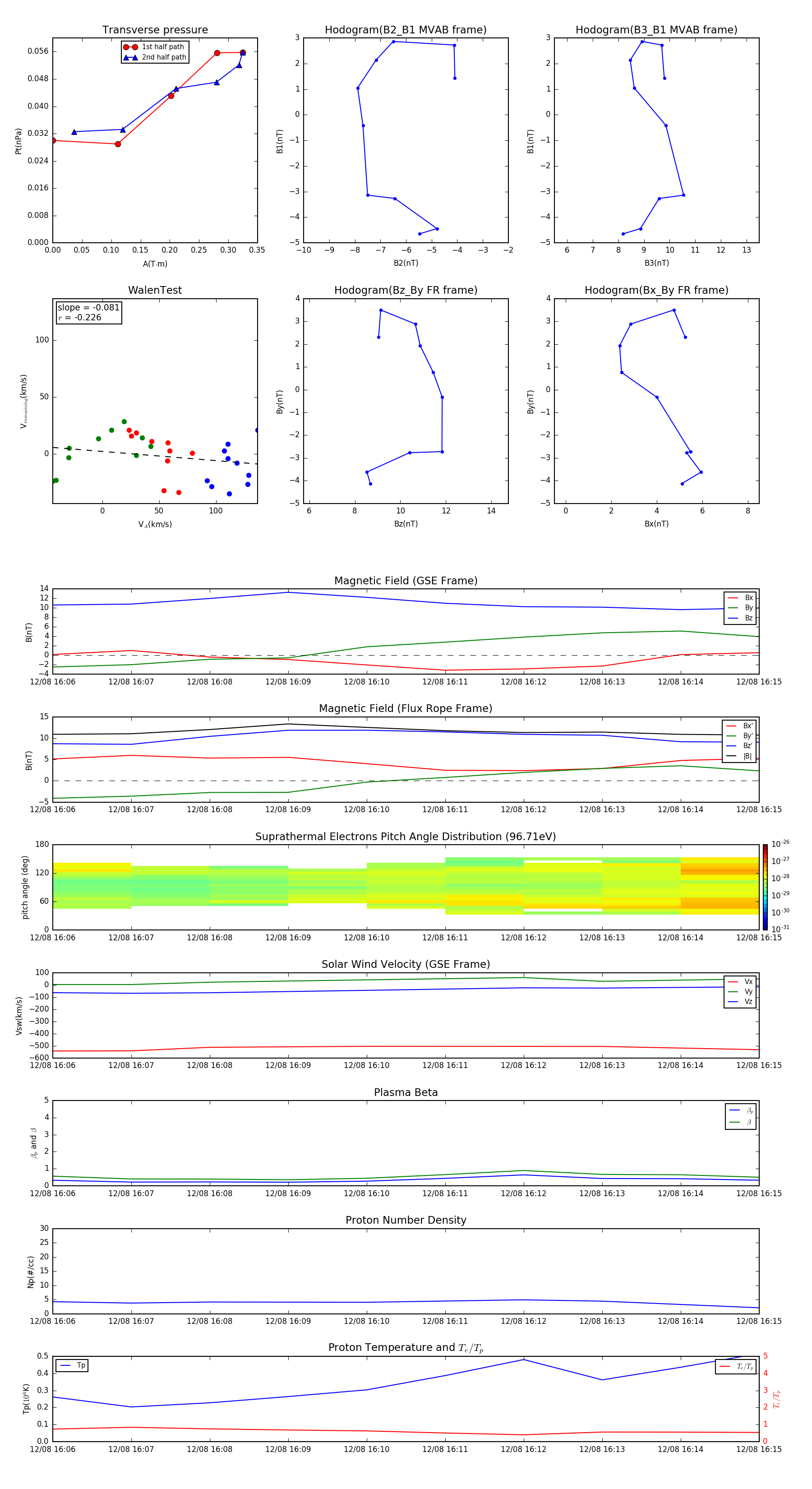The height and width of the screenshot is (1489, 812).
Task: Click the top-right red marker in Transverse pressure
Action: 243,53
